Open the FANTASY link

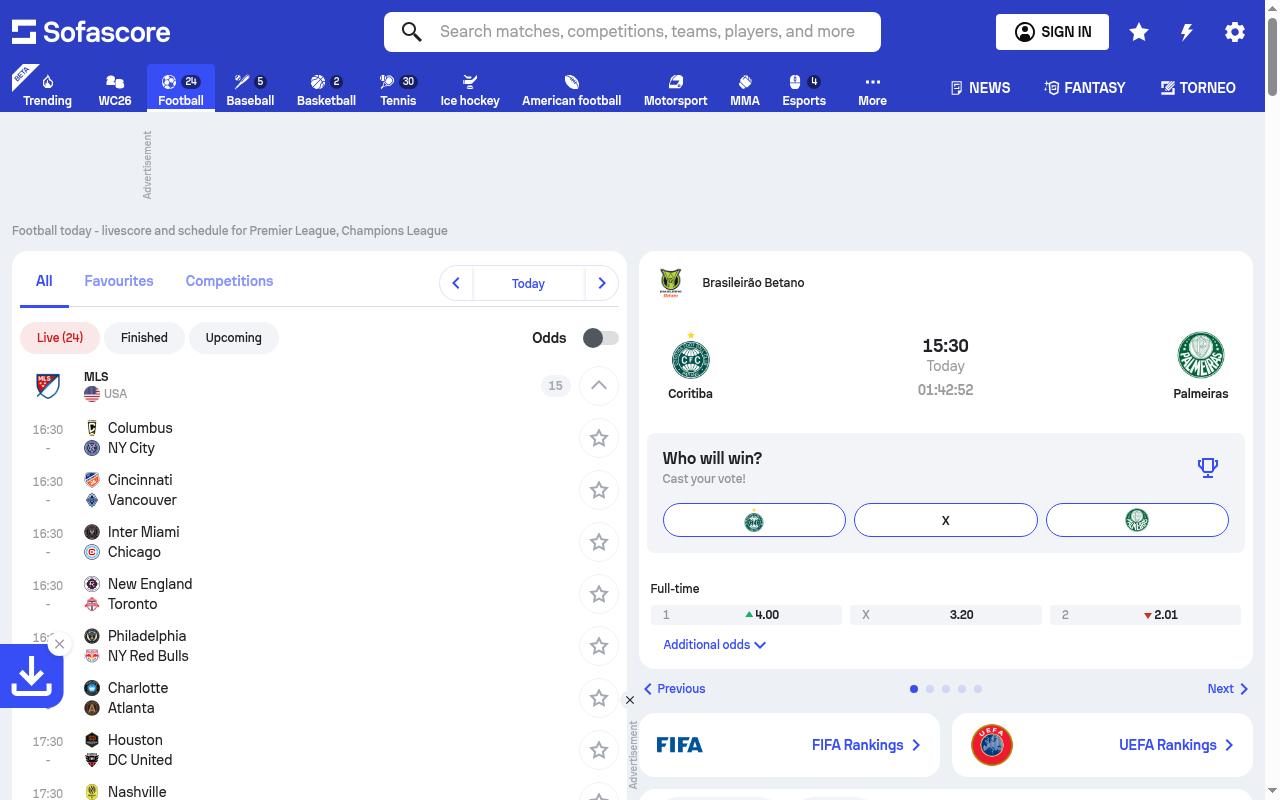(1085, 88)
